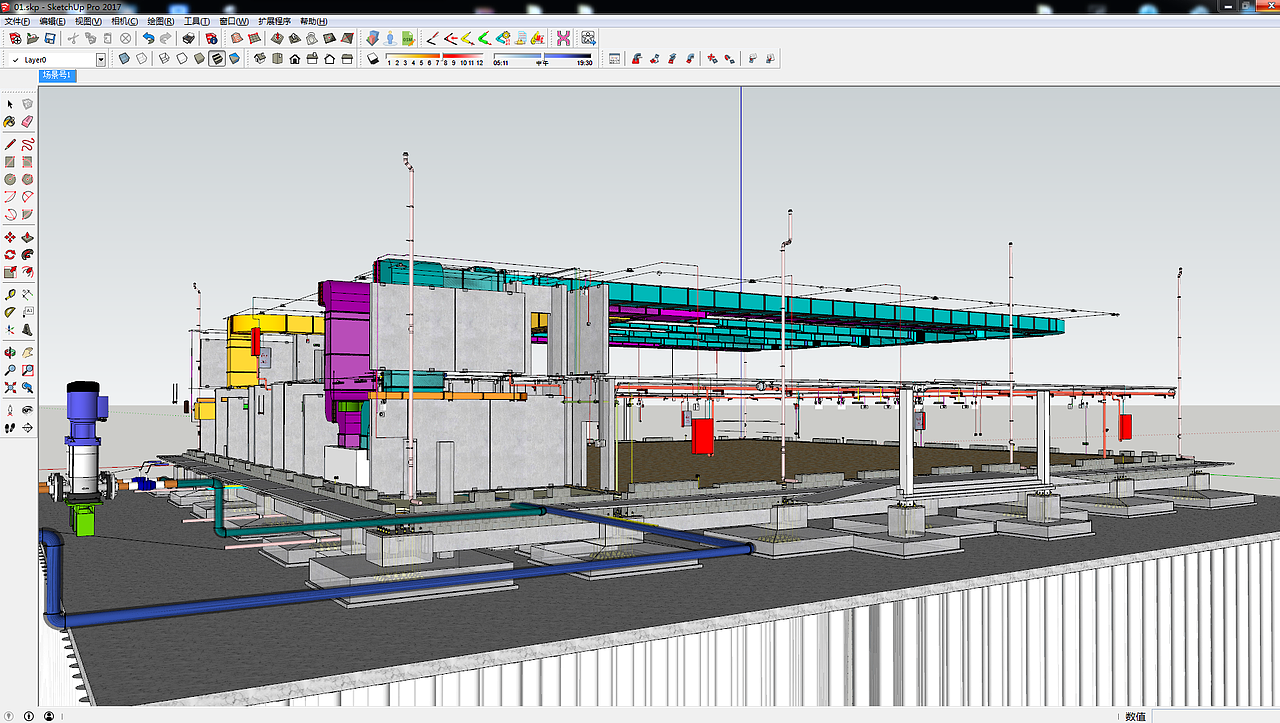Activate the Arc tool

[10, 197]
